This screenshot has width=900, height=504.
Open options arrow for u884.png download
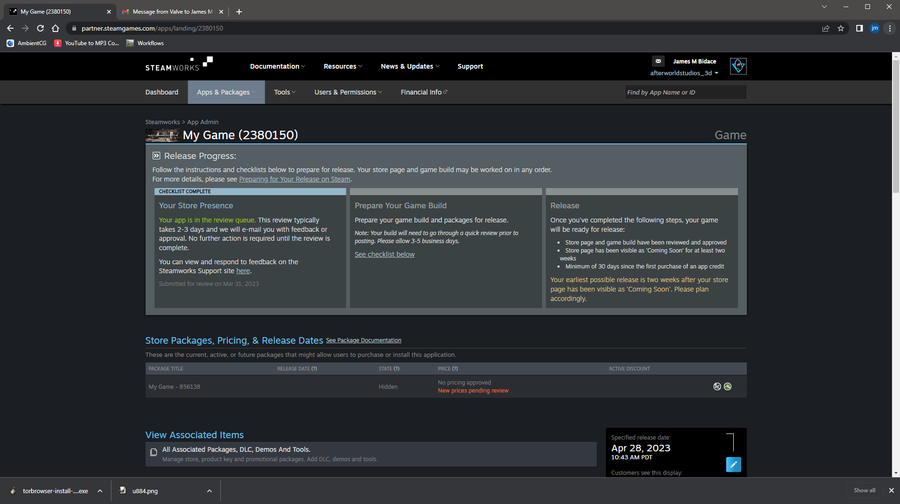(210, 491)
